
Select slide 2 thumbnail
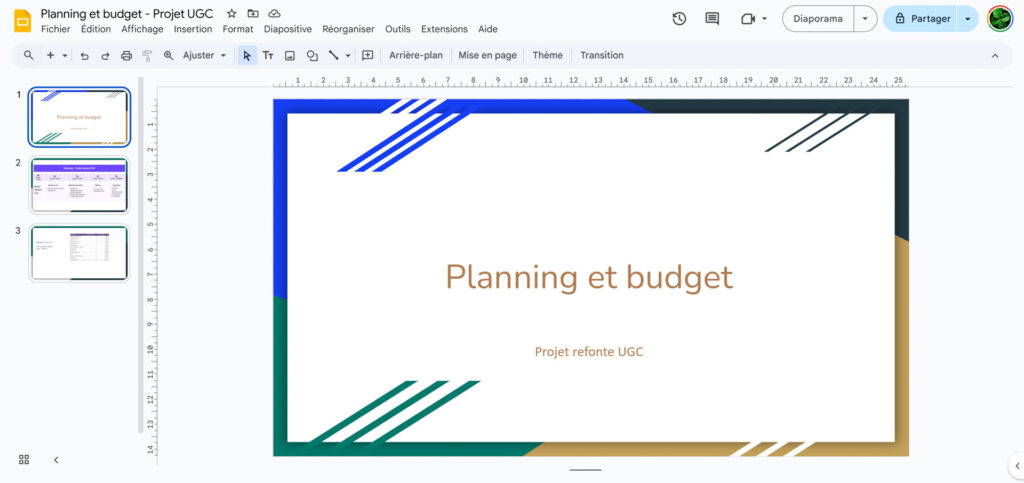click(x=79, y=185)
